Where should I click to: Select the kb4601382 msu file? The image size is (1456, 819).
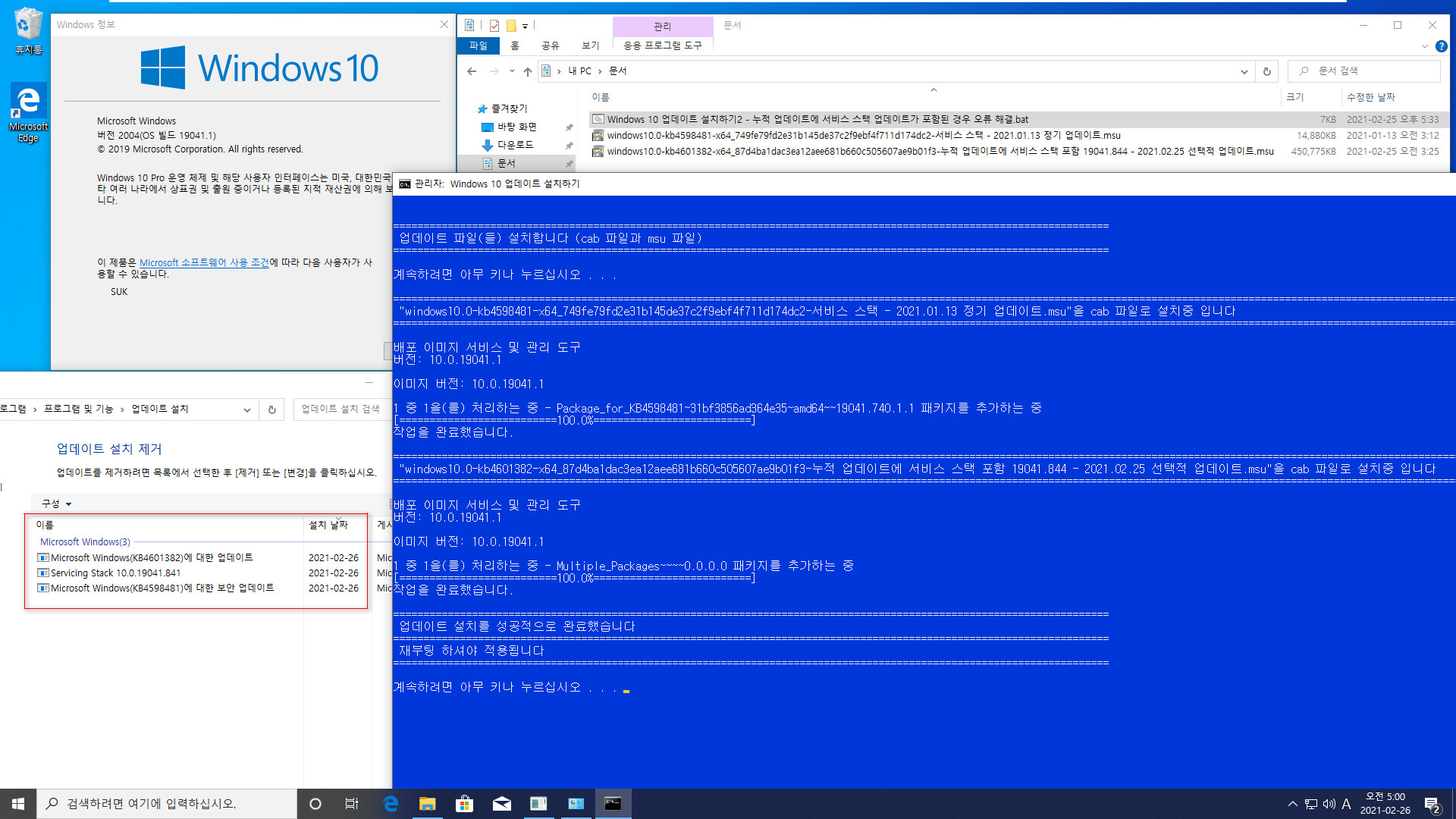coord(1019,152)
